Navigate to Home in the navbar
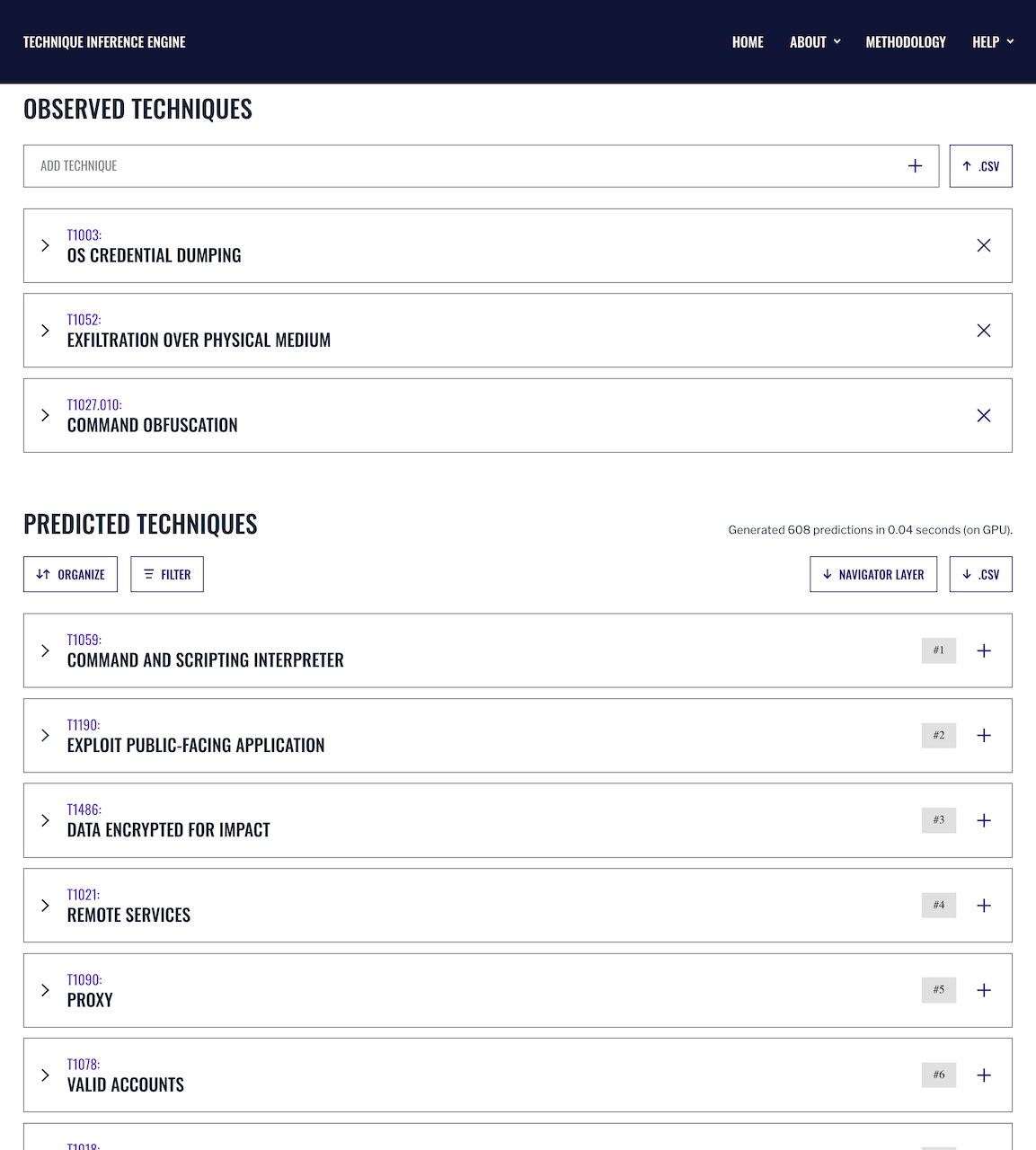Image resolution: width=1036 pixels, height=1150 pixels. (748, 42)
